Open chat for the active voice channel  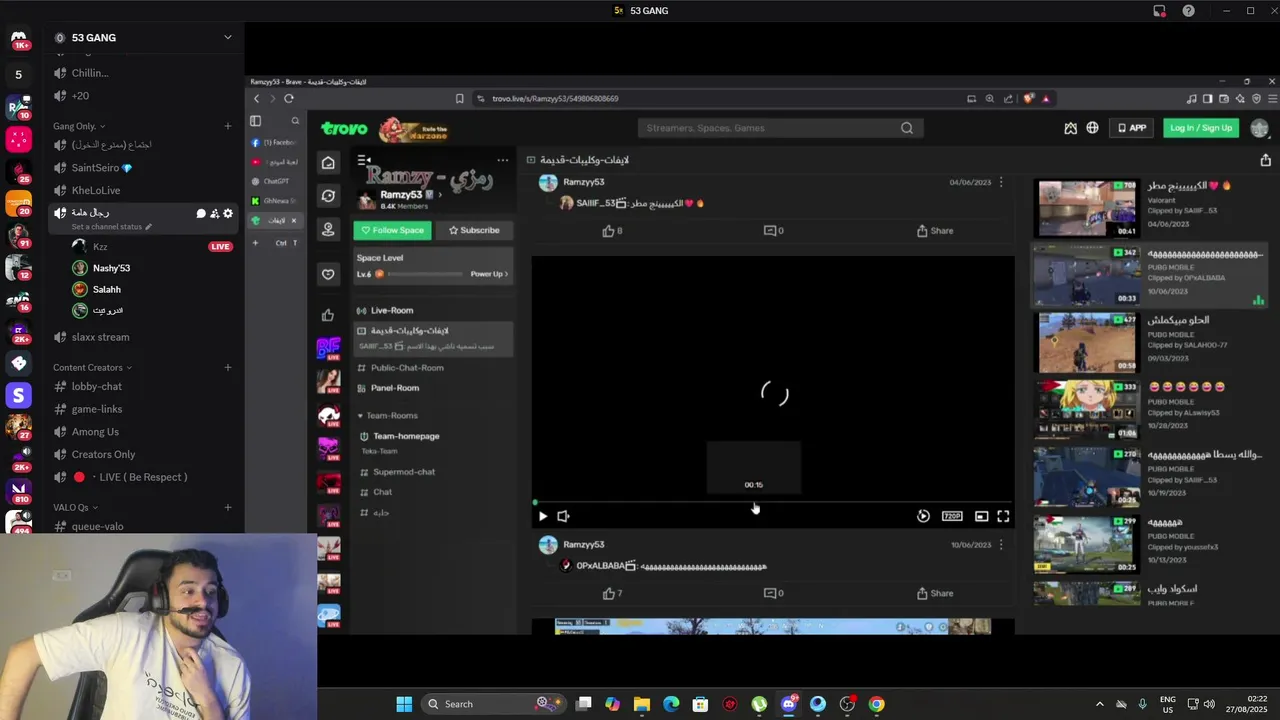pos(201,213)
